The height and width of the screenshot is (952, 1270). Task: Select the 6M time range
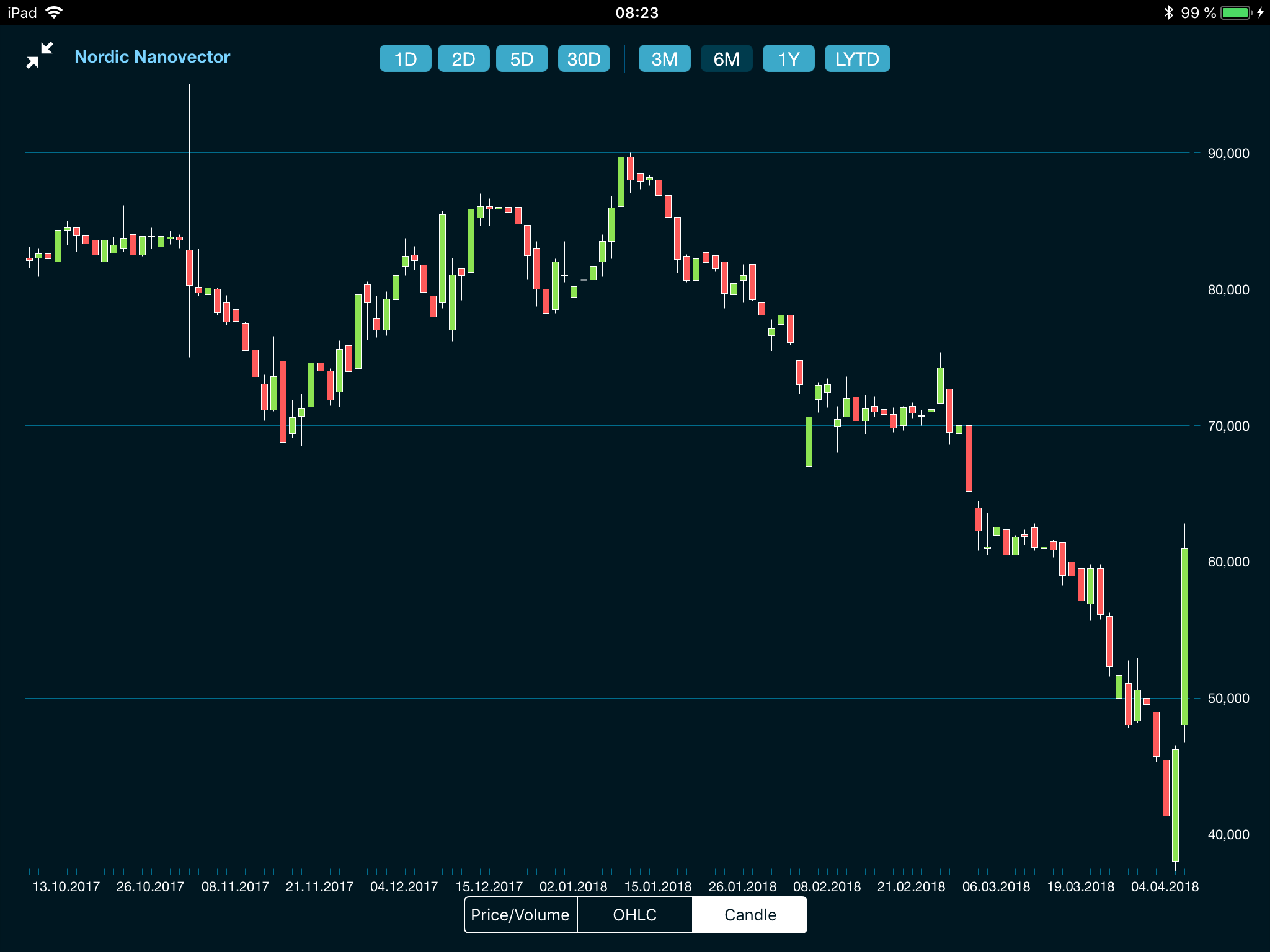[726, 59]
